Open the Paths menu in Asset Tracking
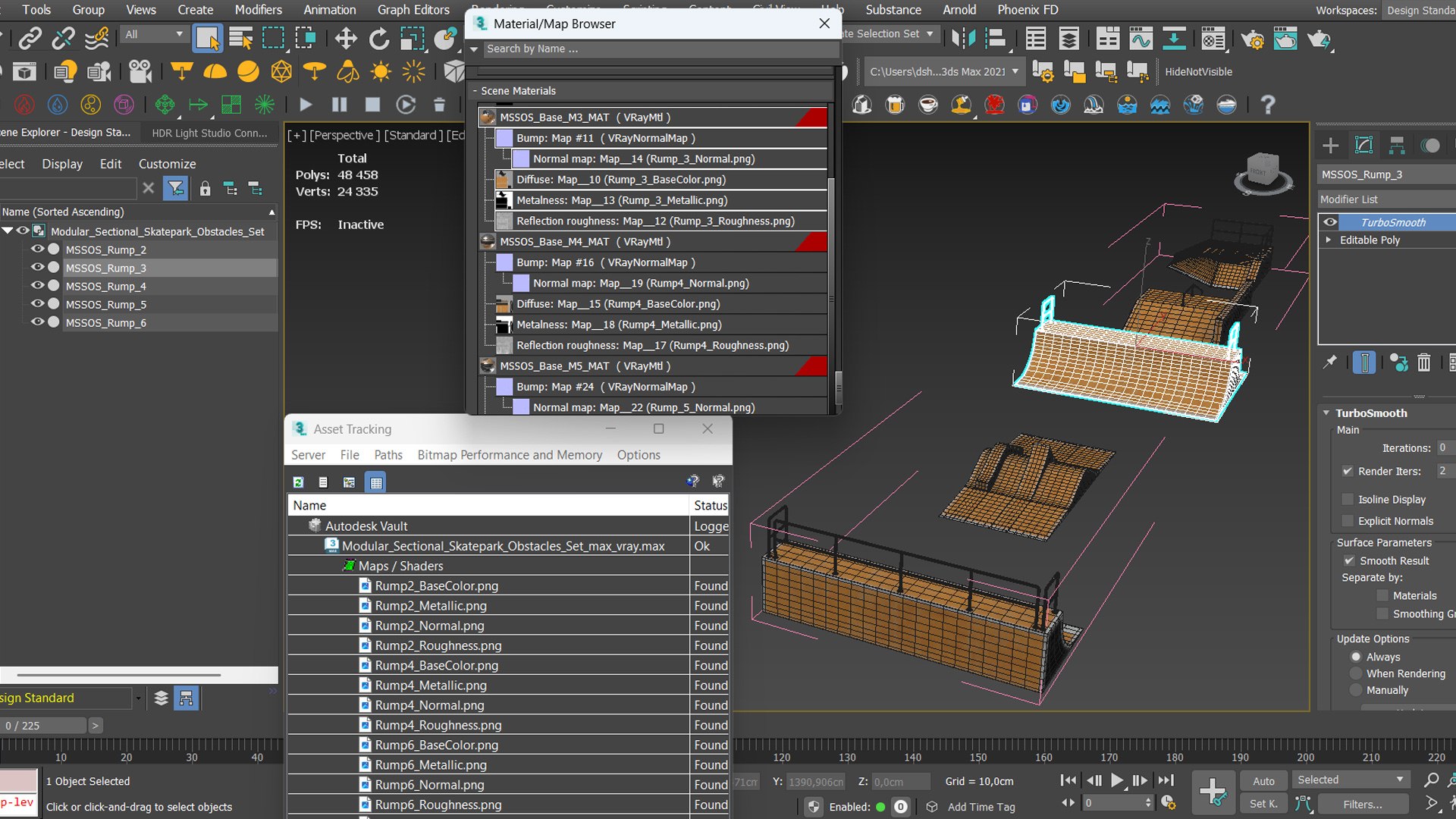Viewport: 1456px width, 819px height. [388, 455]
